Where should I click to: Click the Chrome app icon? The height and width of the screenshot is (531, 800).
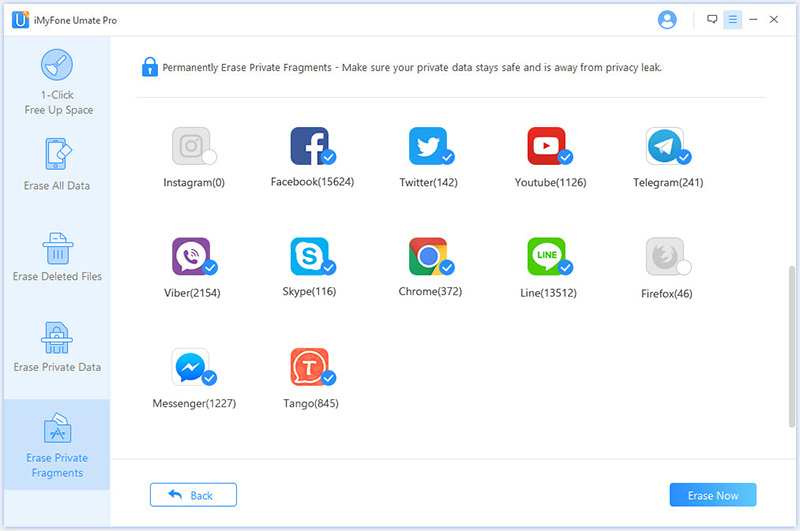pyautogui.click(x=428, y=256)
